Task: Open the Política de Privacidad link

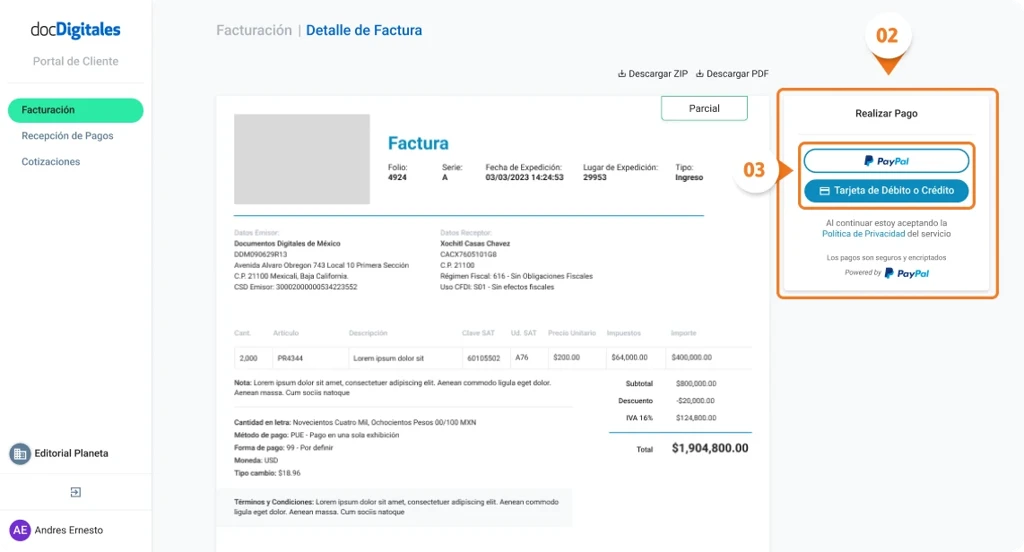Action: (863, 234)
